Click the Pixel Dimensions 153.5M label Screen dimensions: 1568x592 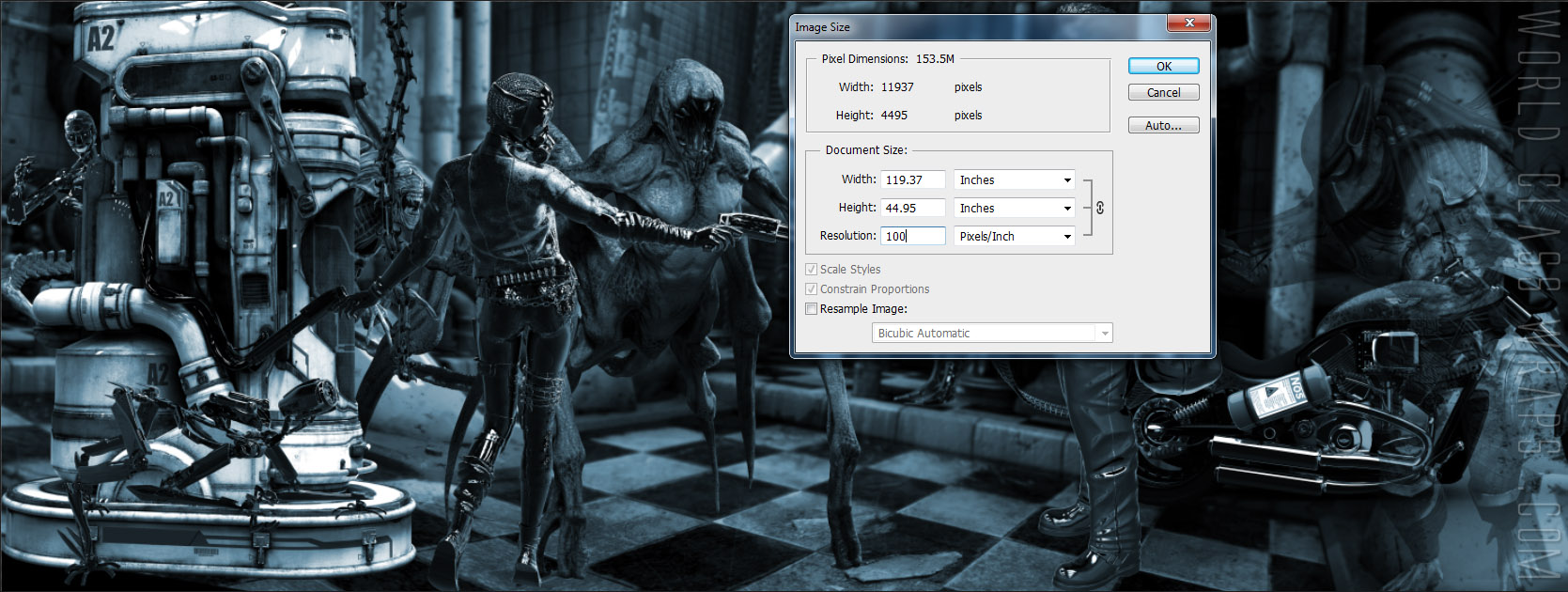point(888,58)
